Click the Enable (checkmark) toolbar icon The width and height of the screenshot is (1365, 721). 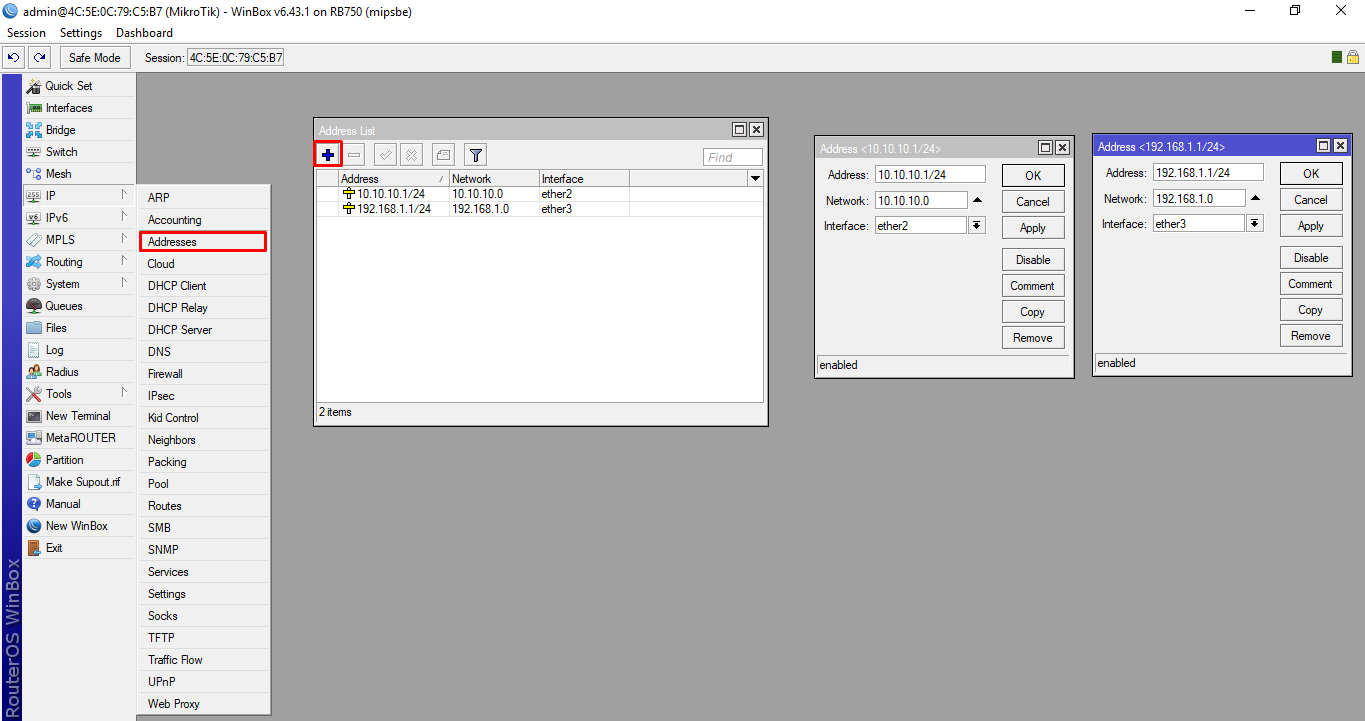(385, 155)
